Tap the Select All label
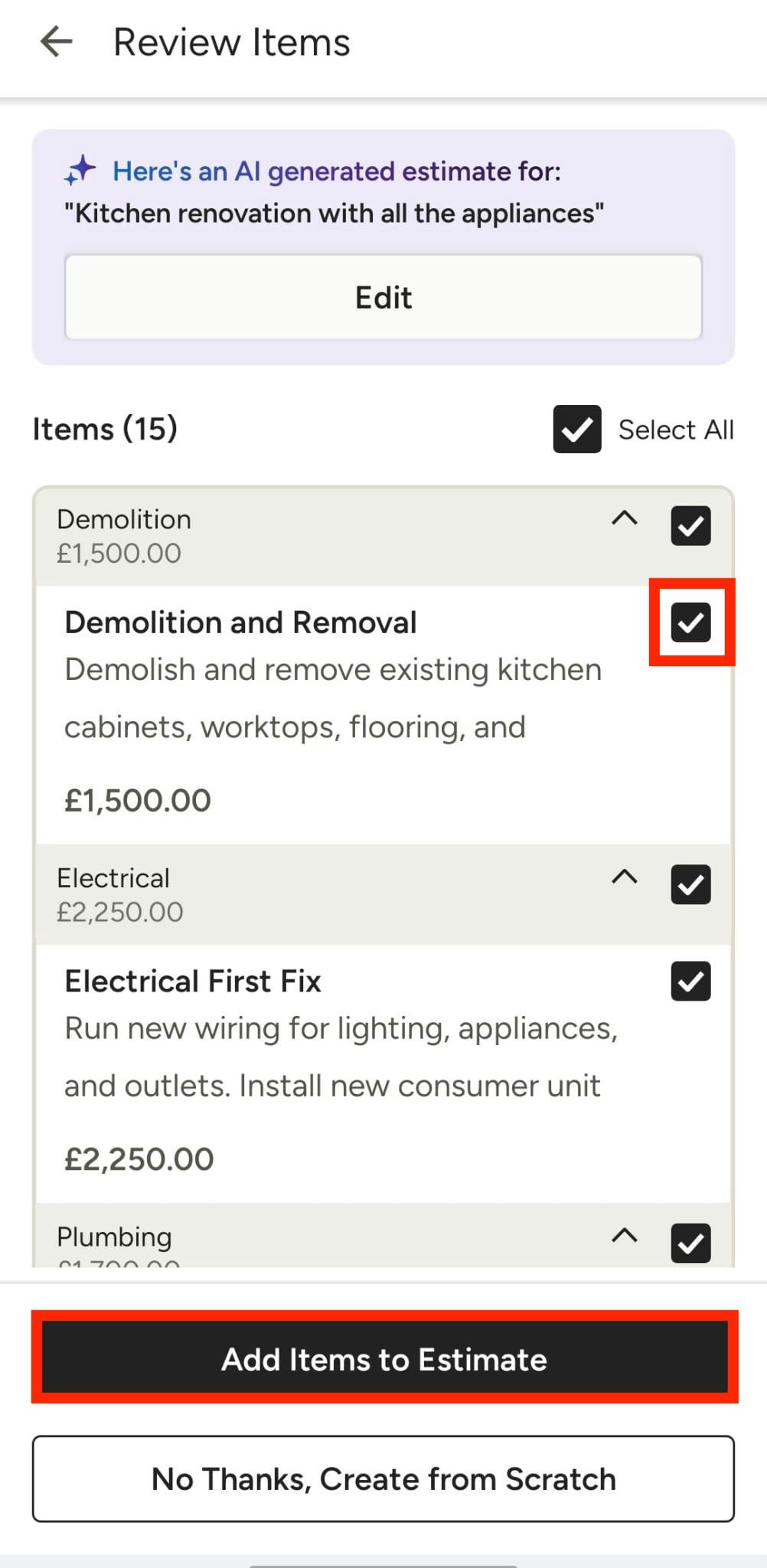The image size is (767, 1568). coord(676,430)
